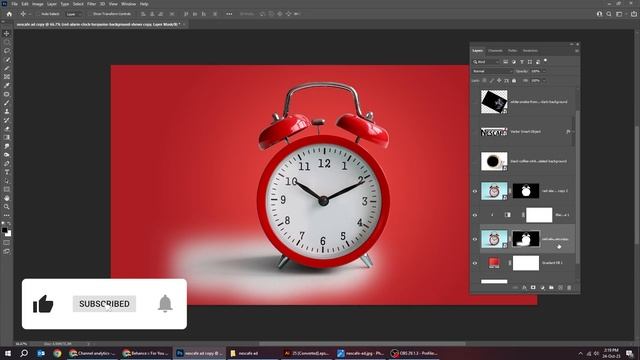Click the background color swatch

point(9,234)
